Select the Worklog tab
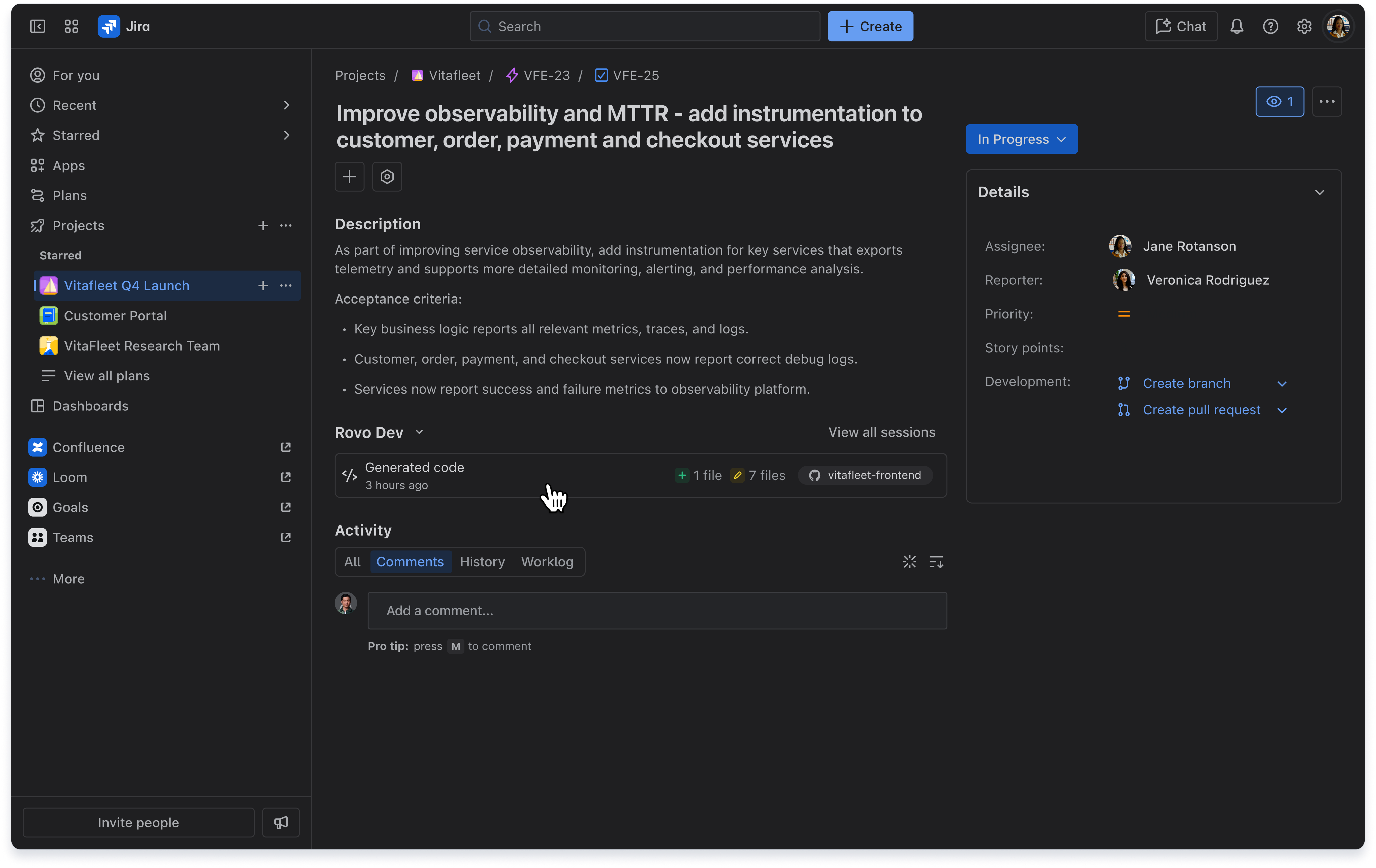Viewport: 1376px width, 868px height. [x=547, y=562]
